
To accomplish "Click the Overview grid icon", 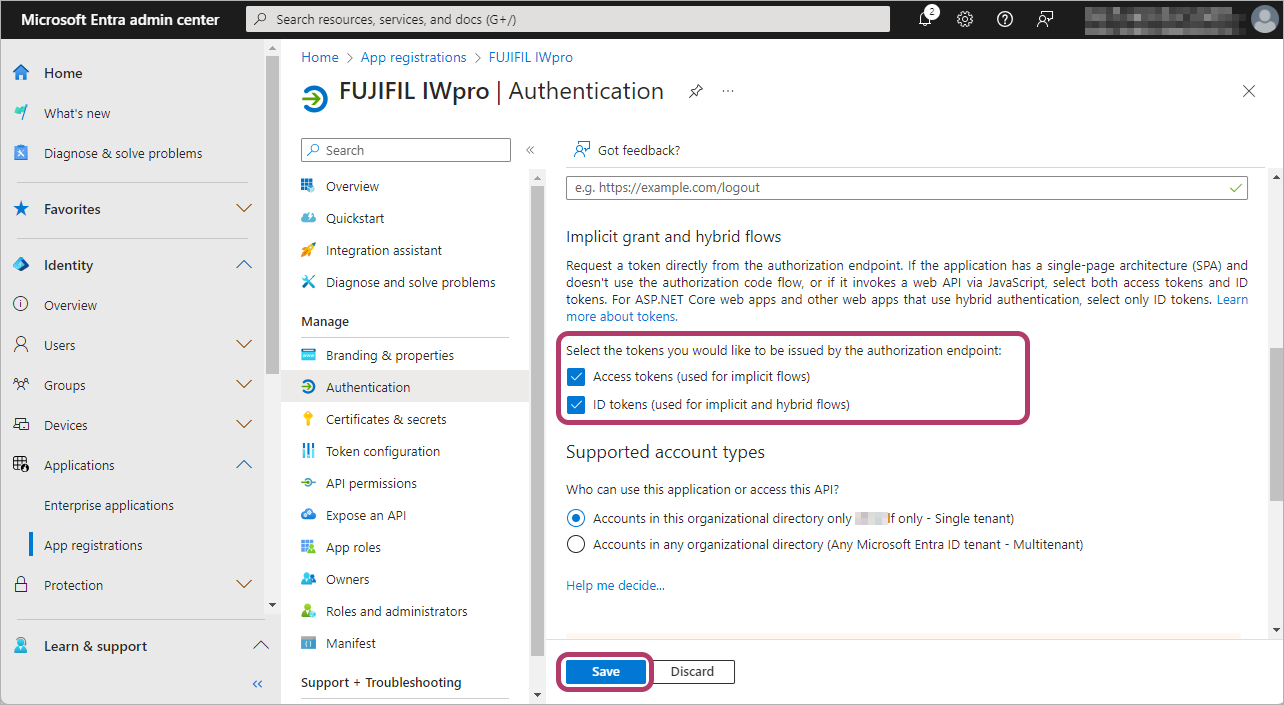I will (308, 186).
